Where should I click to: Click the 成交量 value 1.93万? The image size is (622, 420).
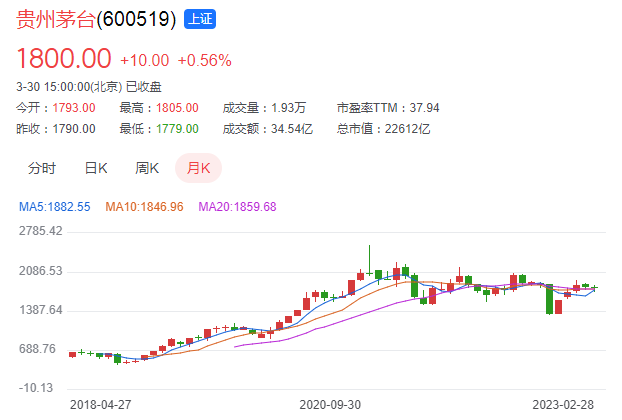pyautogui.click(x=288, y=108)
